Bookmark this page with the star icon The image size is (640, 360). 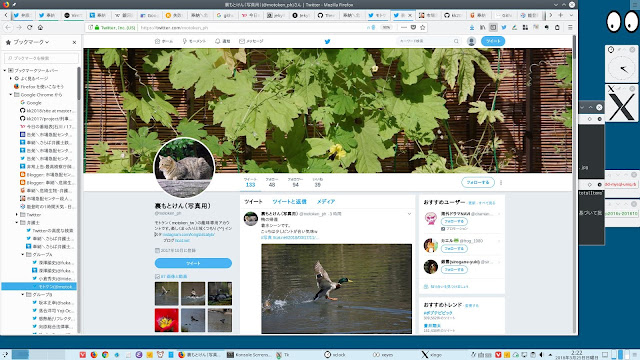[422, 27]
